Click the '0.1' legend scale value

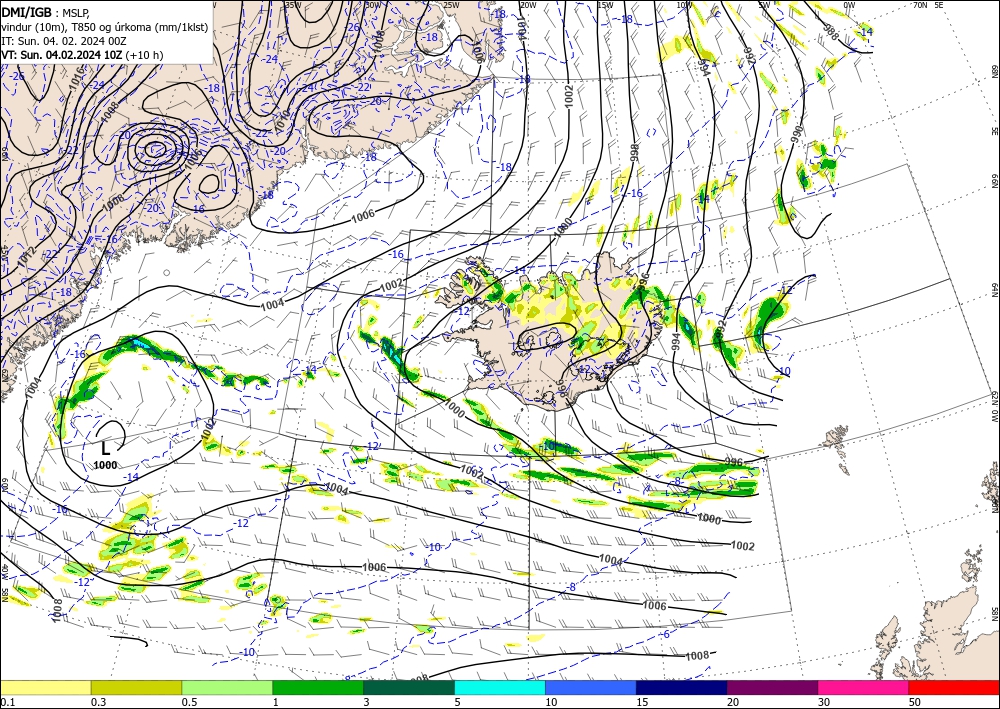coord(6,702)
